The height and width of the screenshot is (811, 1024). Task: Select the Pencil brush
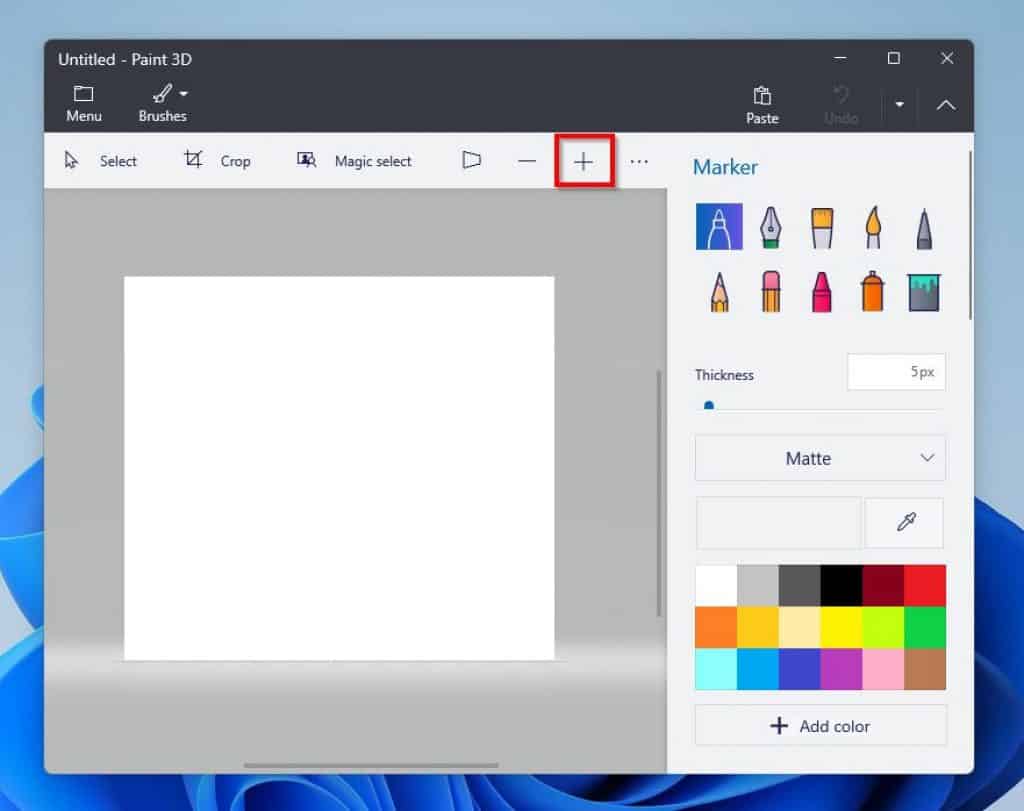(x=719, y=292)
